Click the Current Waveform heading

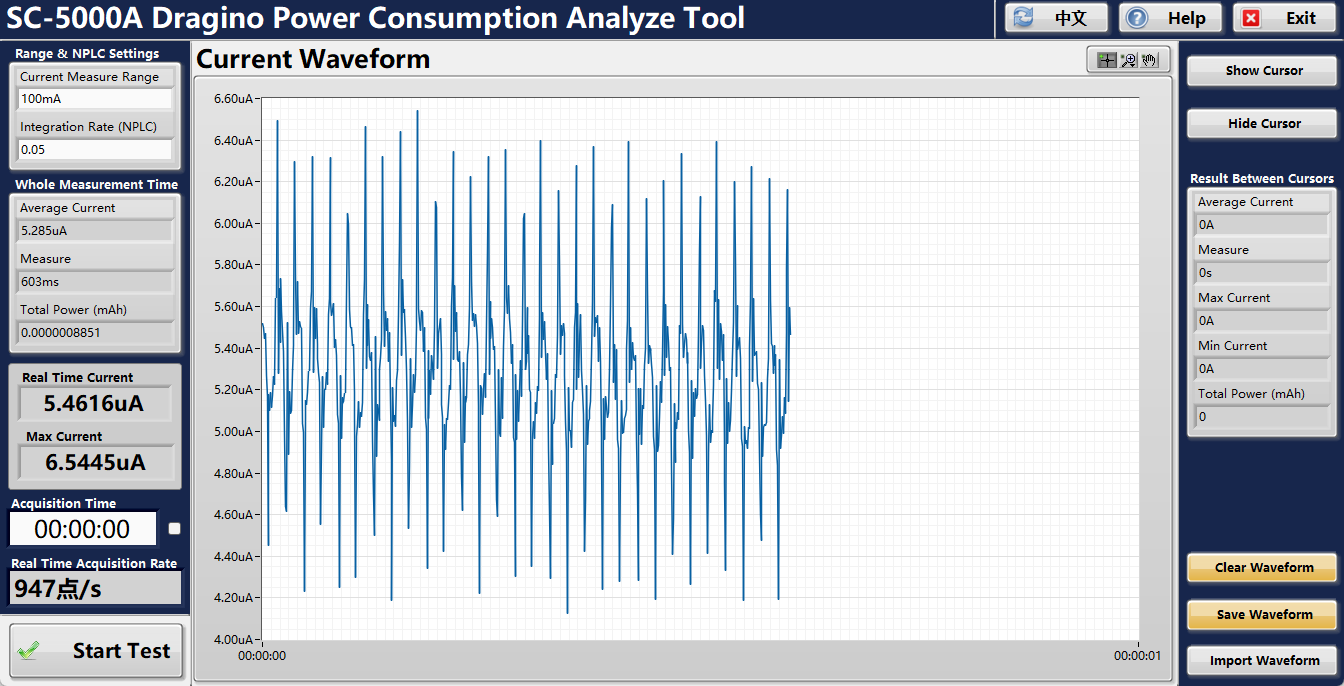[x=313, y=59]
